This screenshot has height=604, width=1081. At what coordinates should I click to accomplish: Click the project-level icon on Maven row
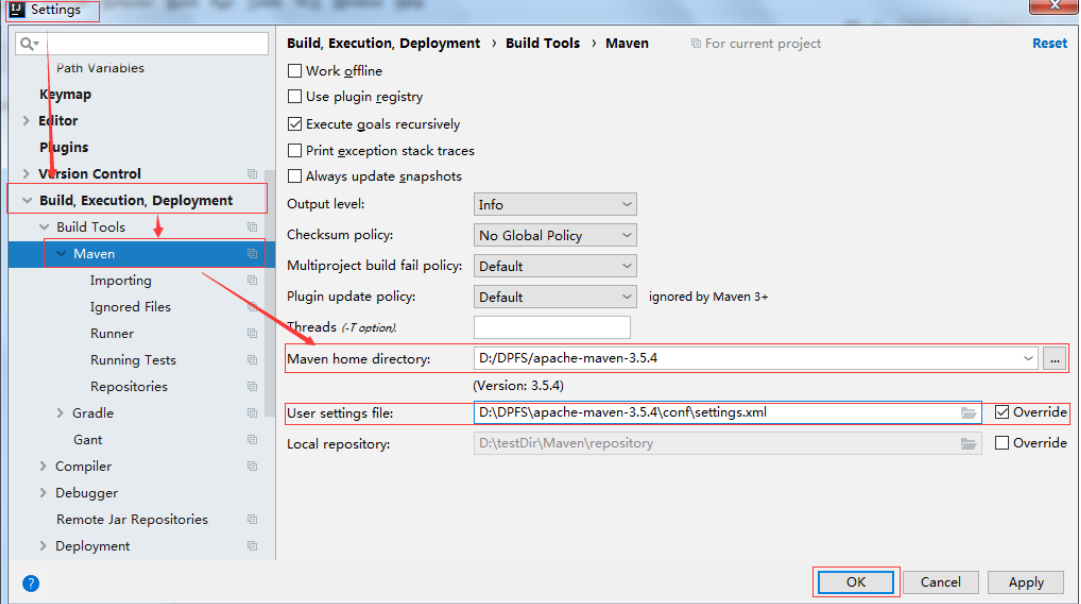(x=252, y=254)
